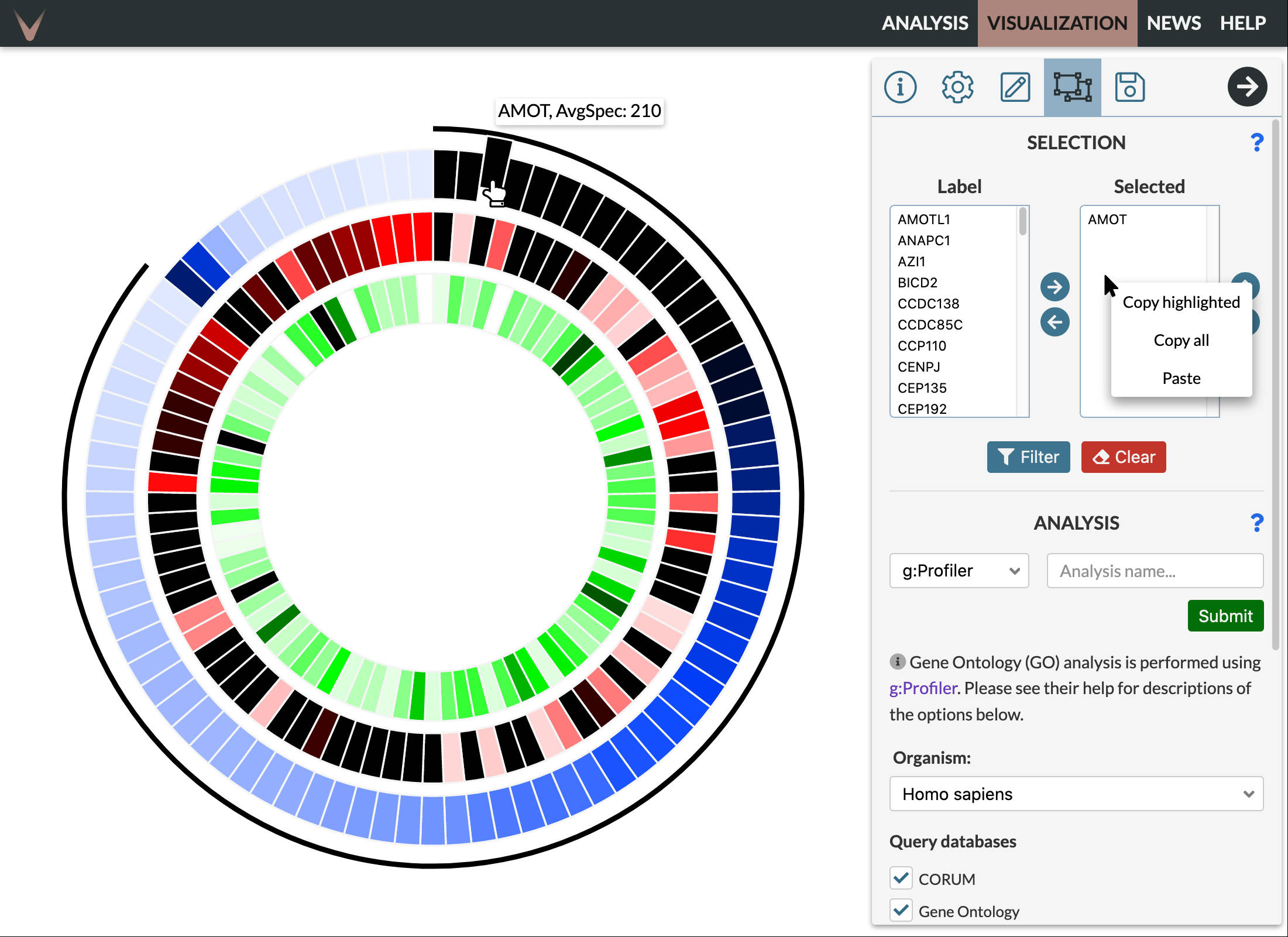1288x937 pixels.
Task: Click help question mark beside SELECTION heading
Action: (x=1256, y=142)
